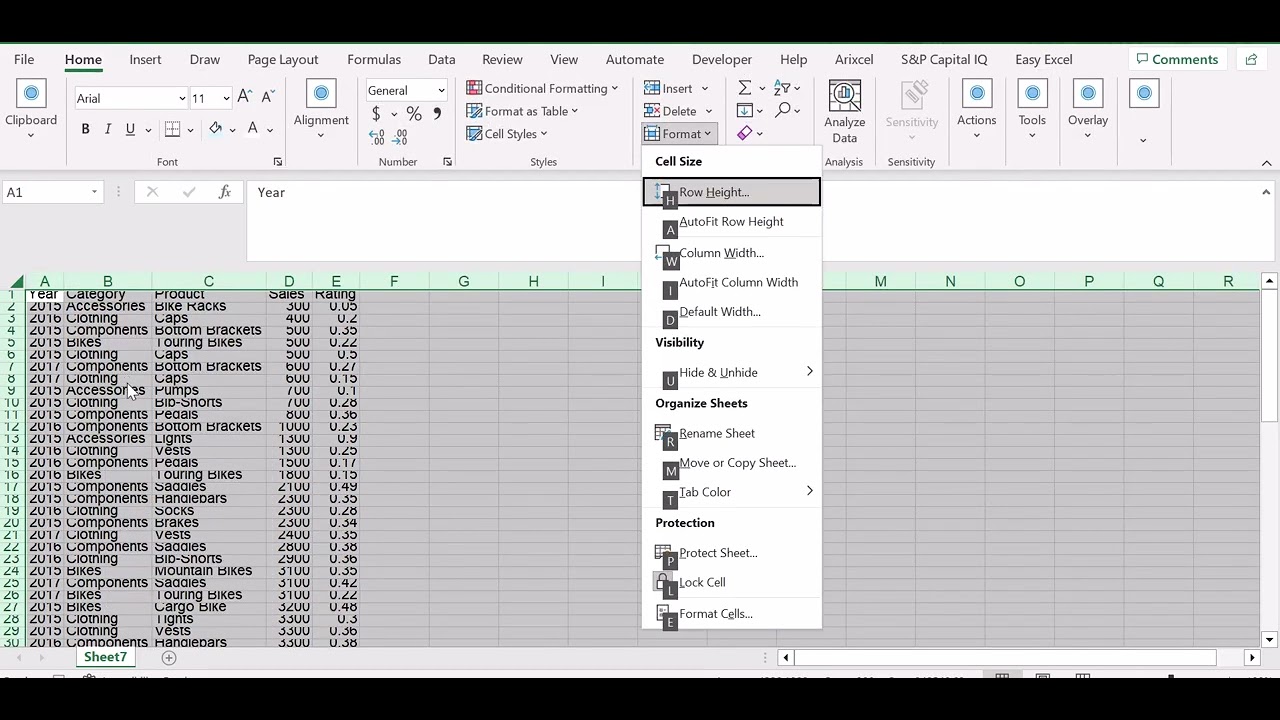Image resolution: width=1280 pixels, height=720 pixels.
Task: Open the Insert cells dropdown
Action: (x=704, y=88)
